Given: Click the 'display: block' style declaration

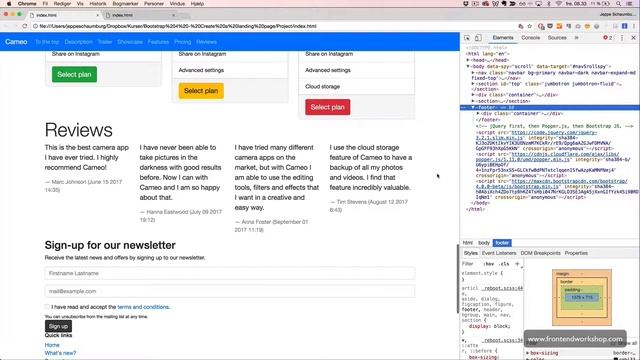Looking at the screenshot, I should (x=489, y=326).
